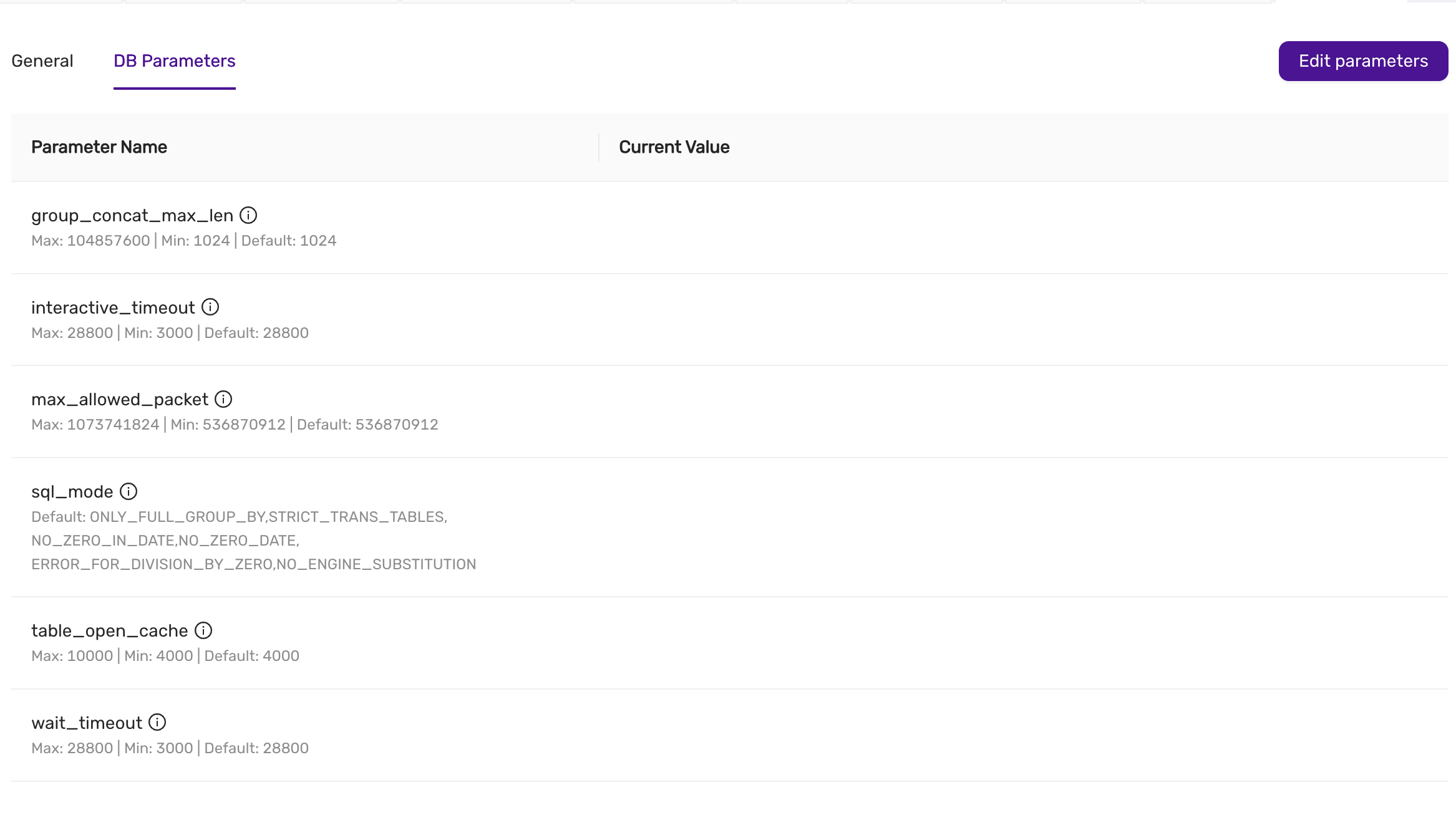
Task: Open info tooltip icon for max_allowed_packet
Action: pyautogui.click(x=223, y=399)
